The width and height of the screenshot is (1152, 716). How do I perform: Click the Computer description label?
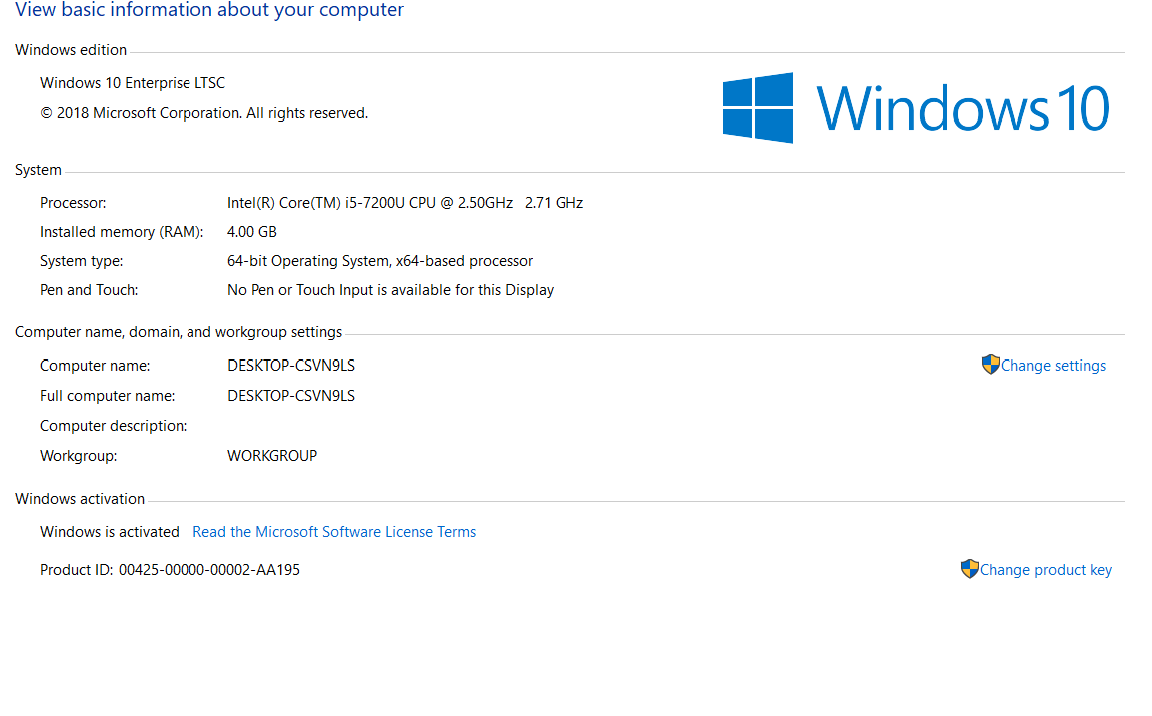coord(113,426)
